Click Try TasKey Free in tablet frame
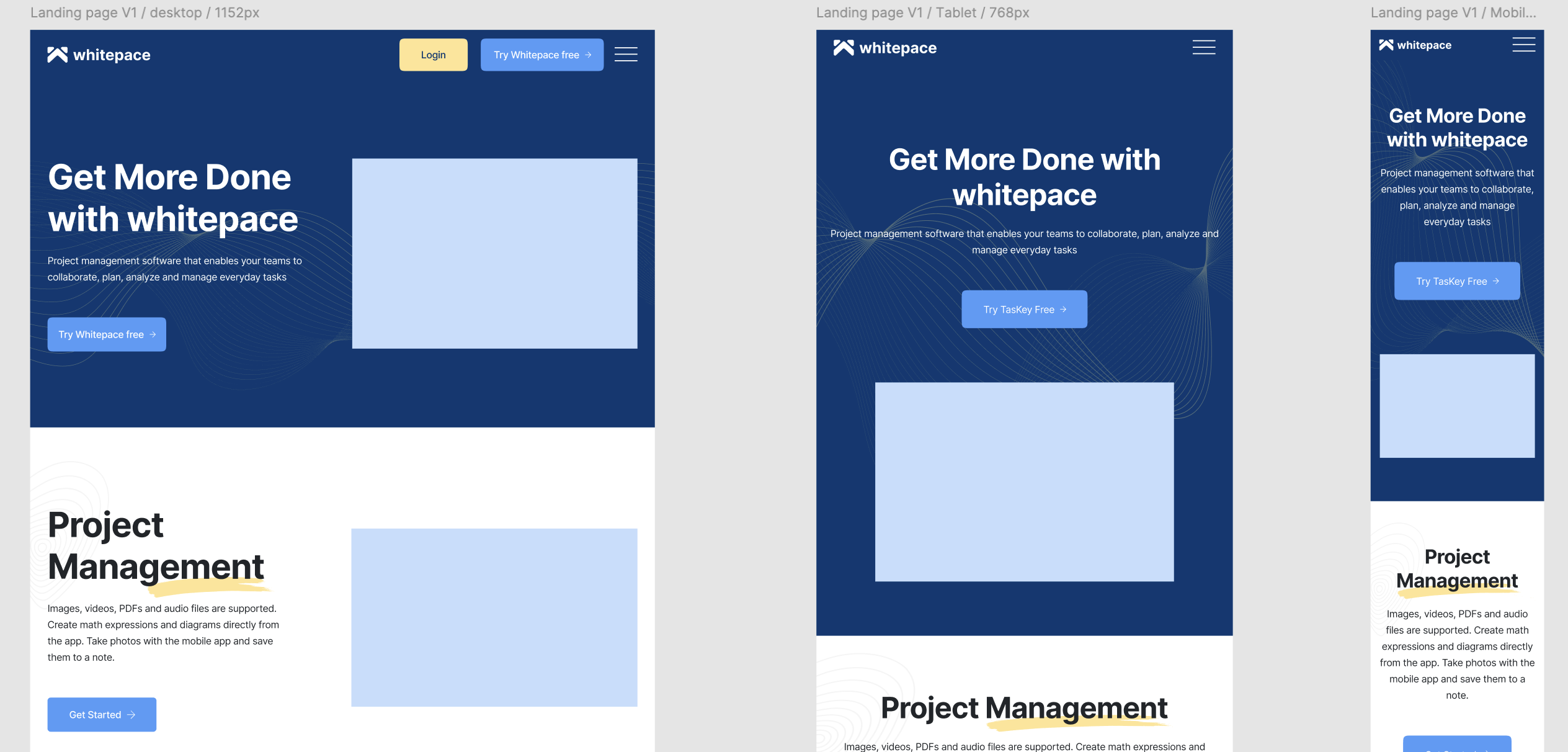 [1024, 309]
